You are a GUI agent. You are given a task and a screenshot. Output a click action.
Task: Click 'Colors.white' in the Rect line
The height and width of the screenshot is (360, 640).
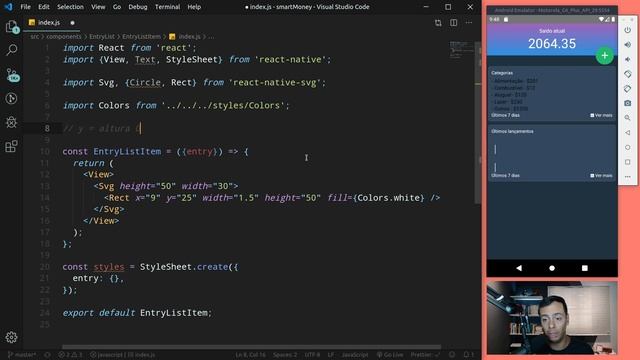388,198
